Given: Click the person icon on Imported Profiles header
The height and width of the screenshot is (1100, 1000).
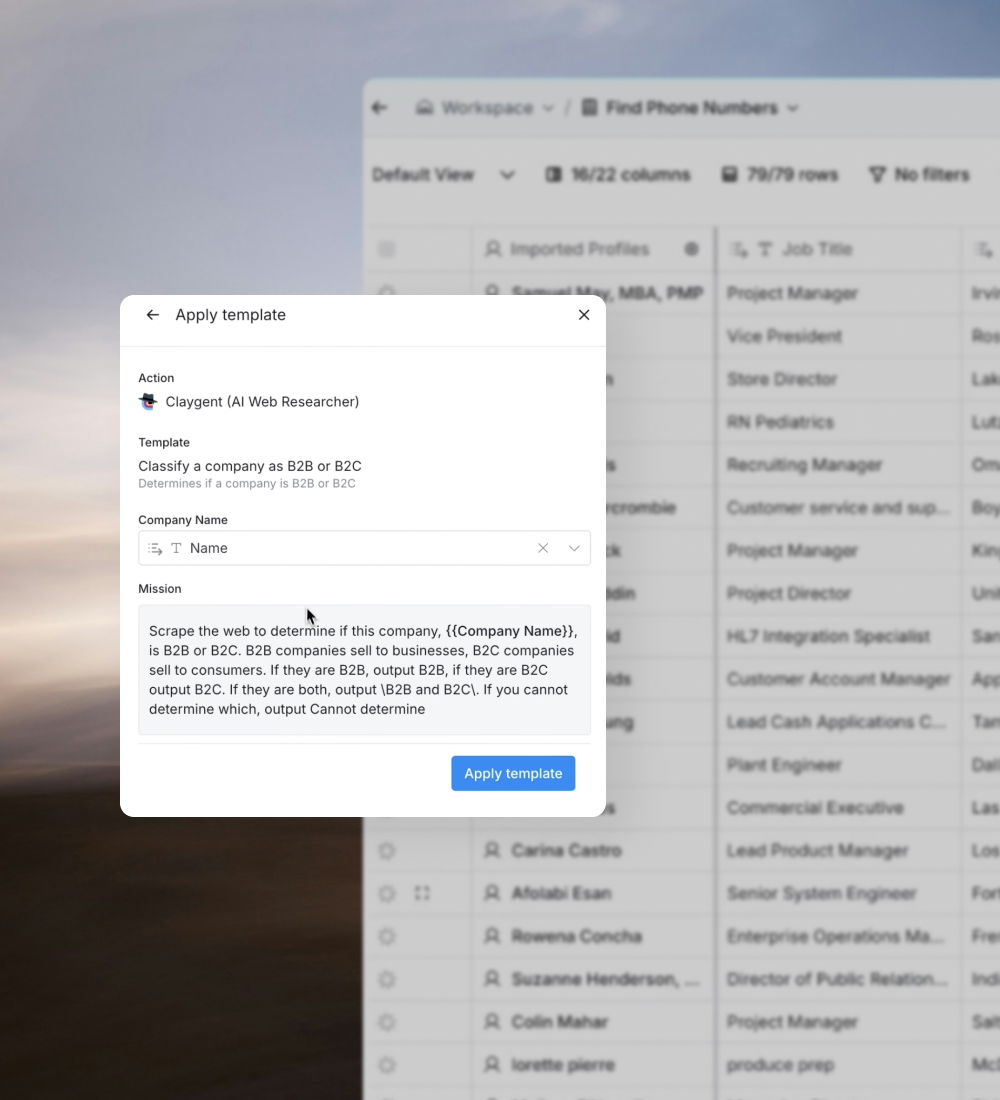Looking at the screenshot, I should point(492,249).
